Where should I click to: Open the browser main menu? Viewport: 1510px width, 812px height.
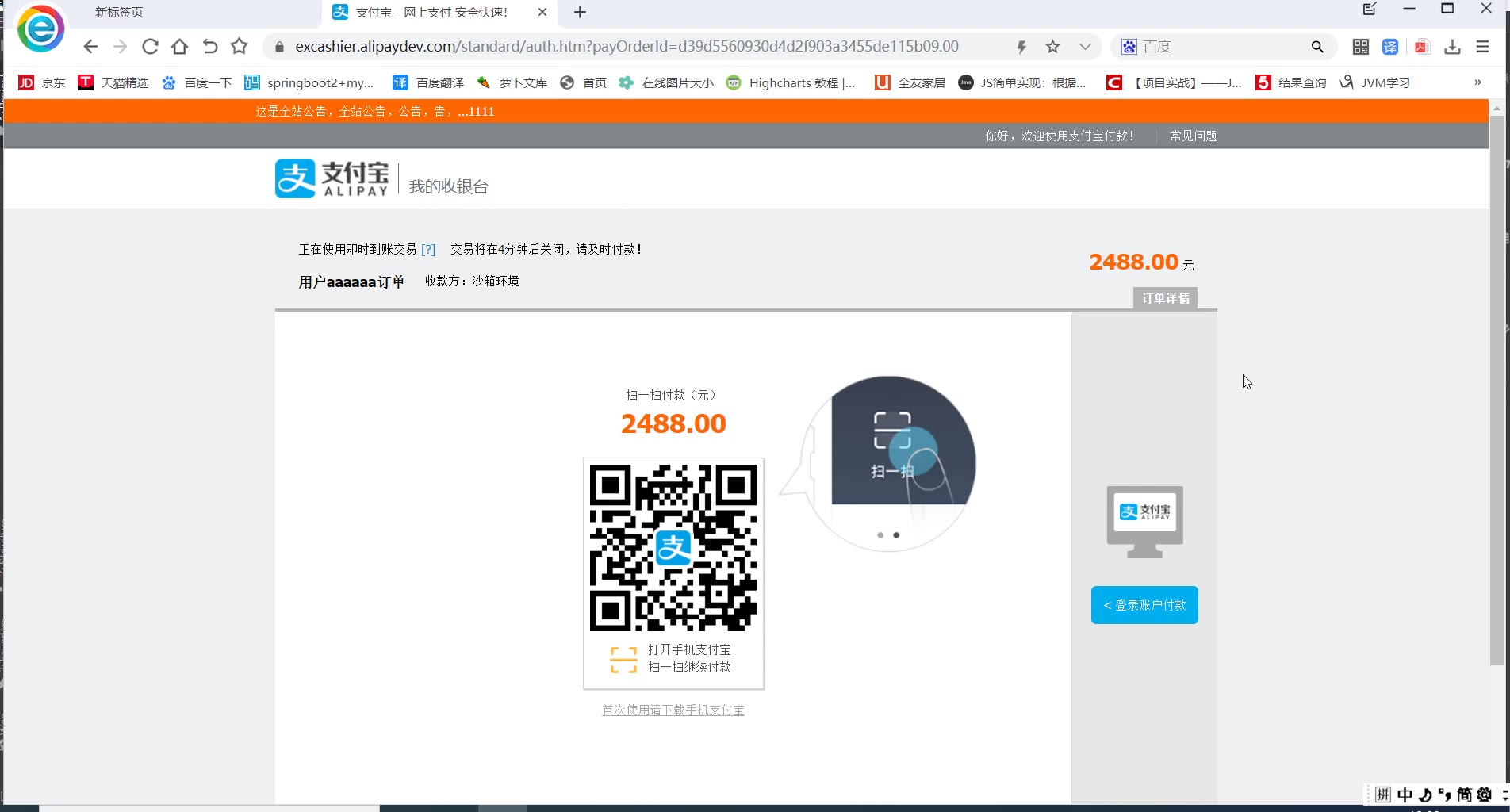tap(1482, 47)
